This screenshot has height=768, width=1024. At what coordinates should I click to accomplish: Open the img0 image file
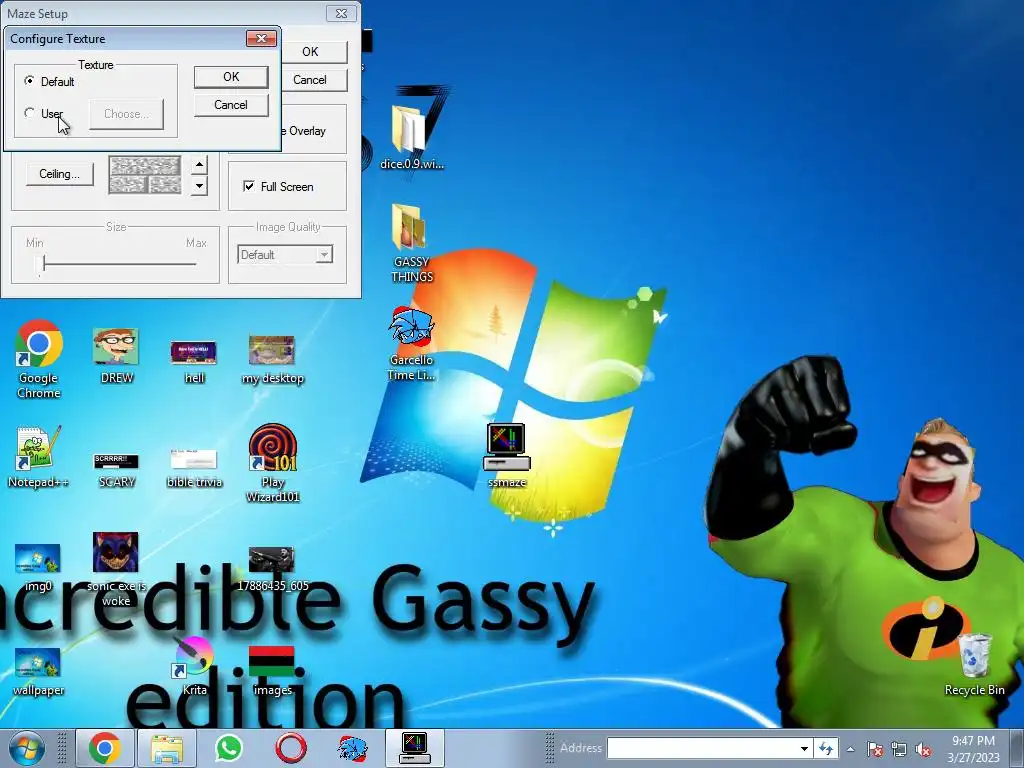38,567
